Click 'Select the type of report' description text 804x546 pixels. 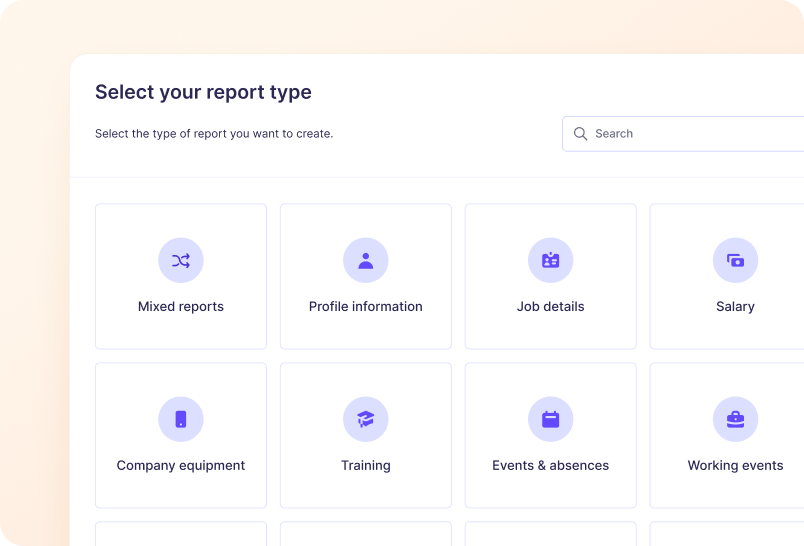tap(214, 134)
